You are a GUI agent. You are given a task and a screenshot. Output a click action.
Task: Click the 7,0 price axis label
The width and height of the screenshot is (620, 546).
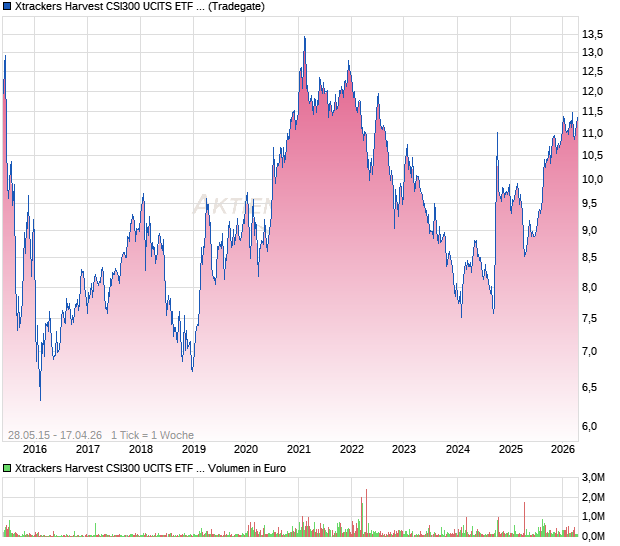(589, 351)
